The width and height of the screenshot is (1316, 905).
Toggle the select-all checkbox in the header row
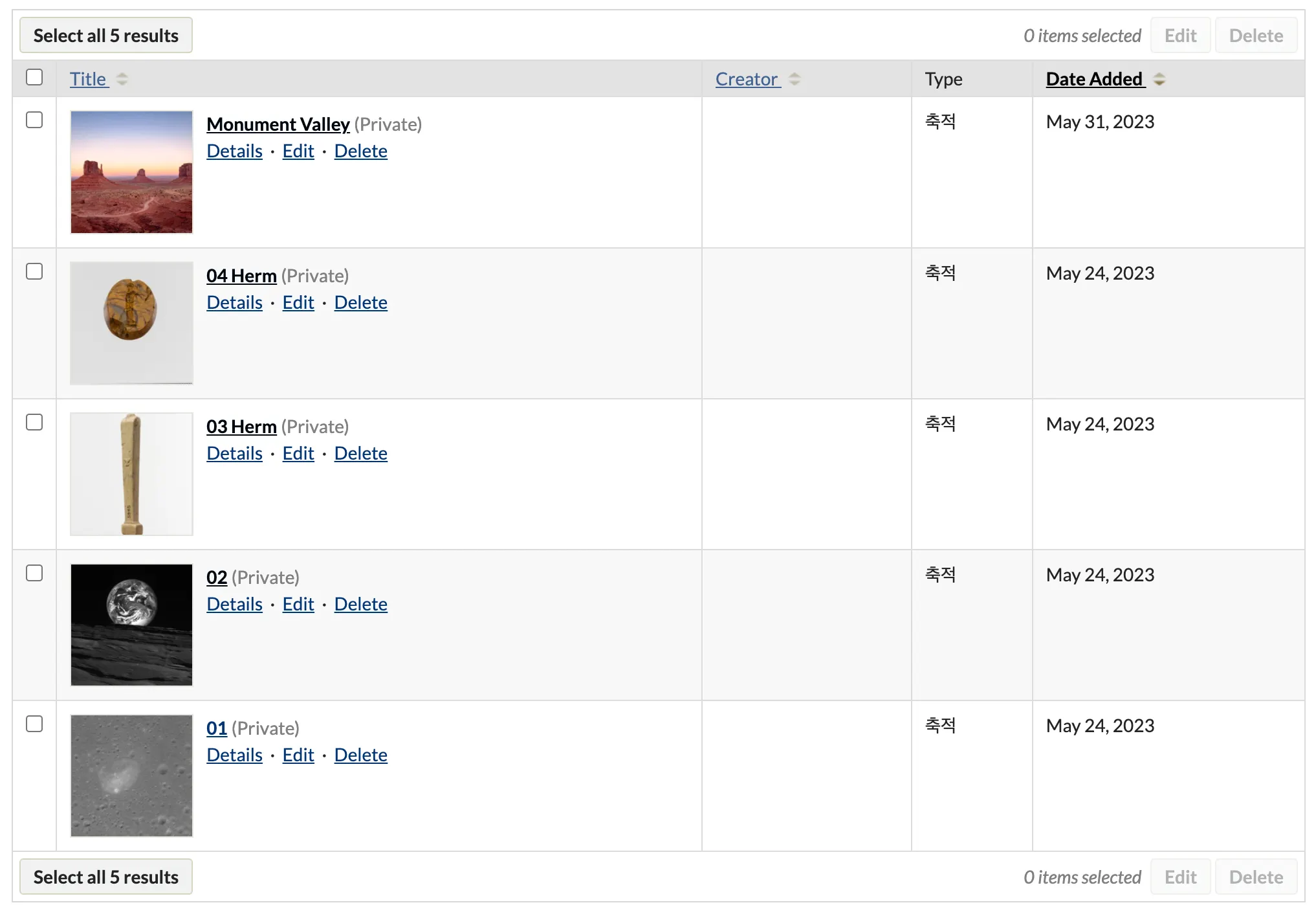pos(34,77)
